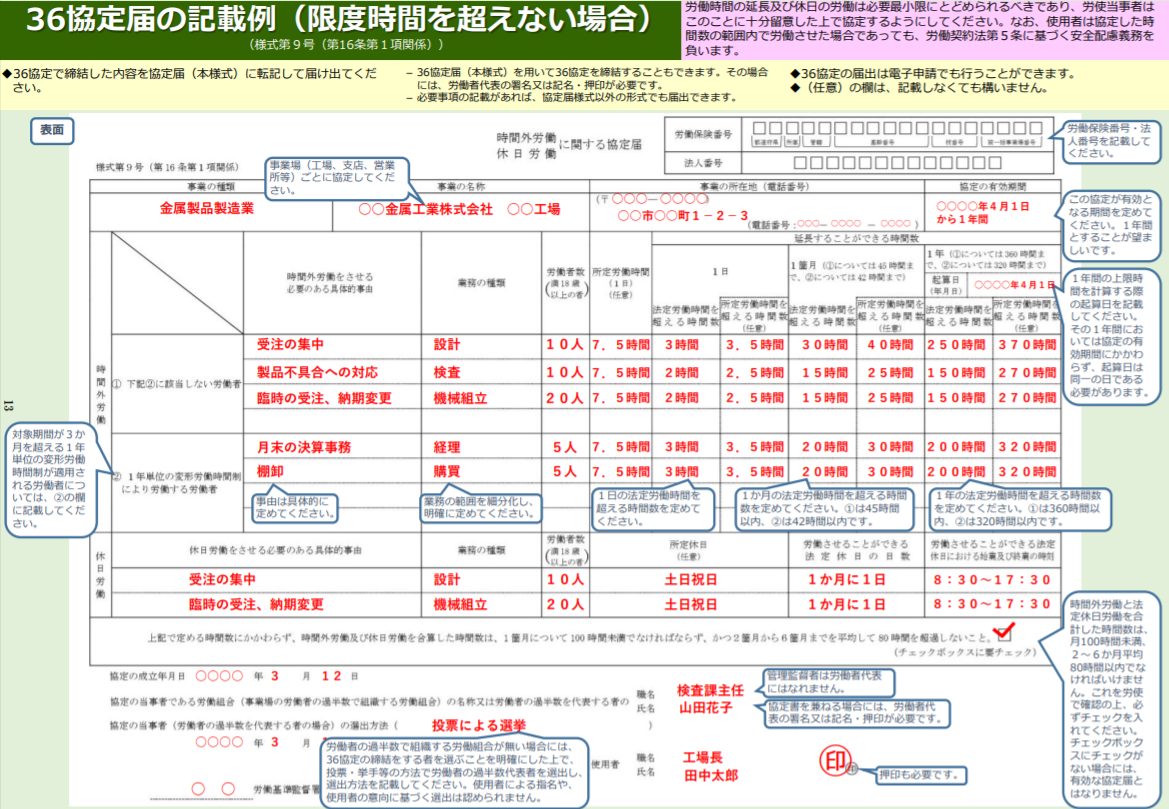
Task: Click callout about 月100時間未満 チェックボックス
Action: (x=1110, y=697)
